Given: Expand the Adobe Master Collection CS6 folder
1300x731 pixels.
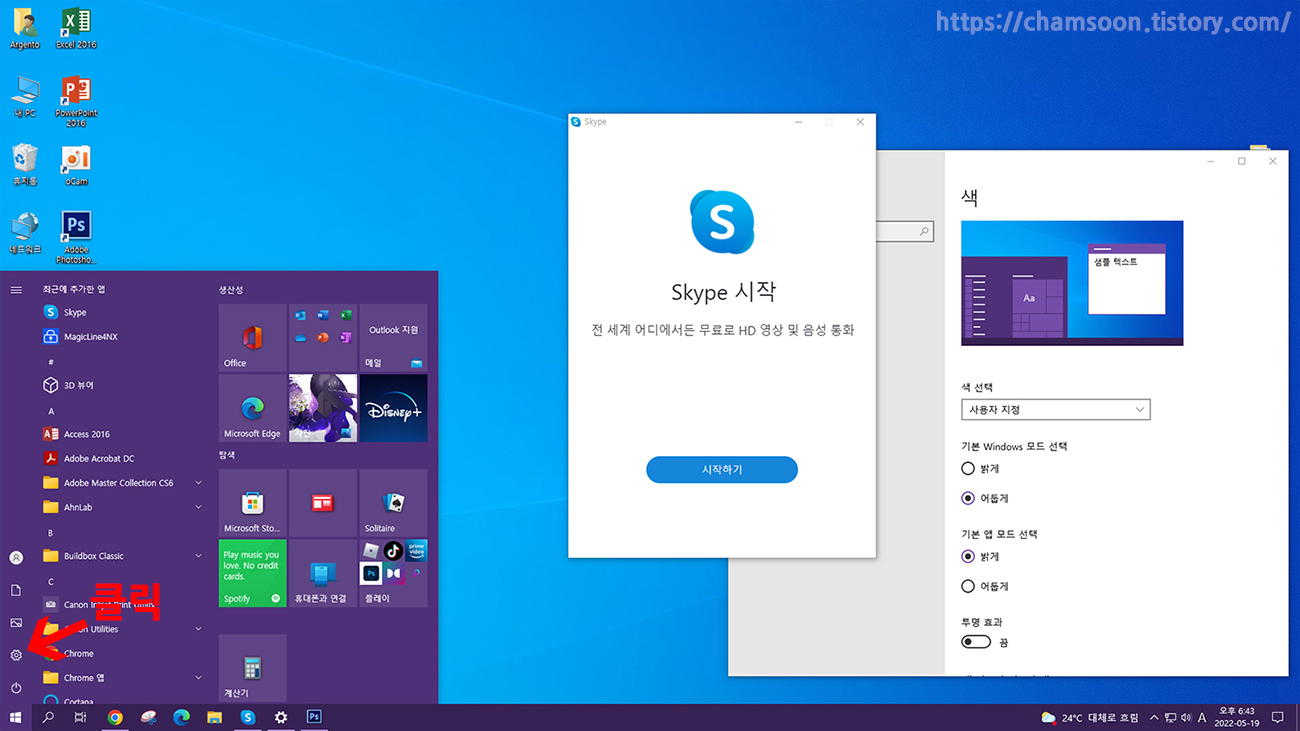Looking at the screenshot, I should [x=120, y=483].
